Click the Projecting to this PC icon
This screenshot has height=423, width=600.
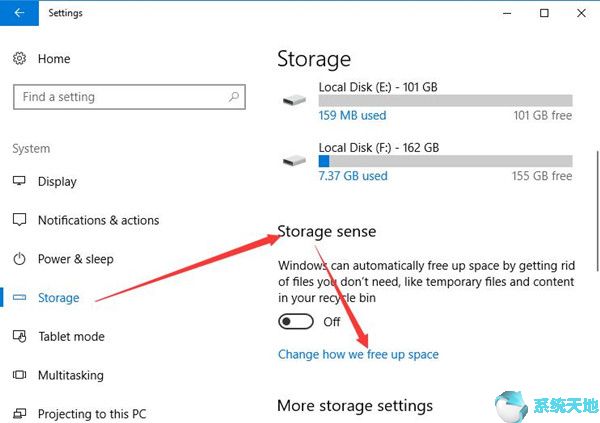click(20, 414)
